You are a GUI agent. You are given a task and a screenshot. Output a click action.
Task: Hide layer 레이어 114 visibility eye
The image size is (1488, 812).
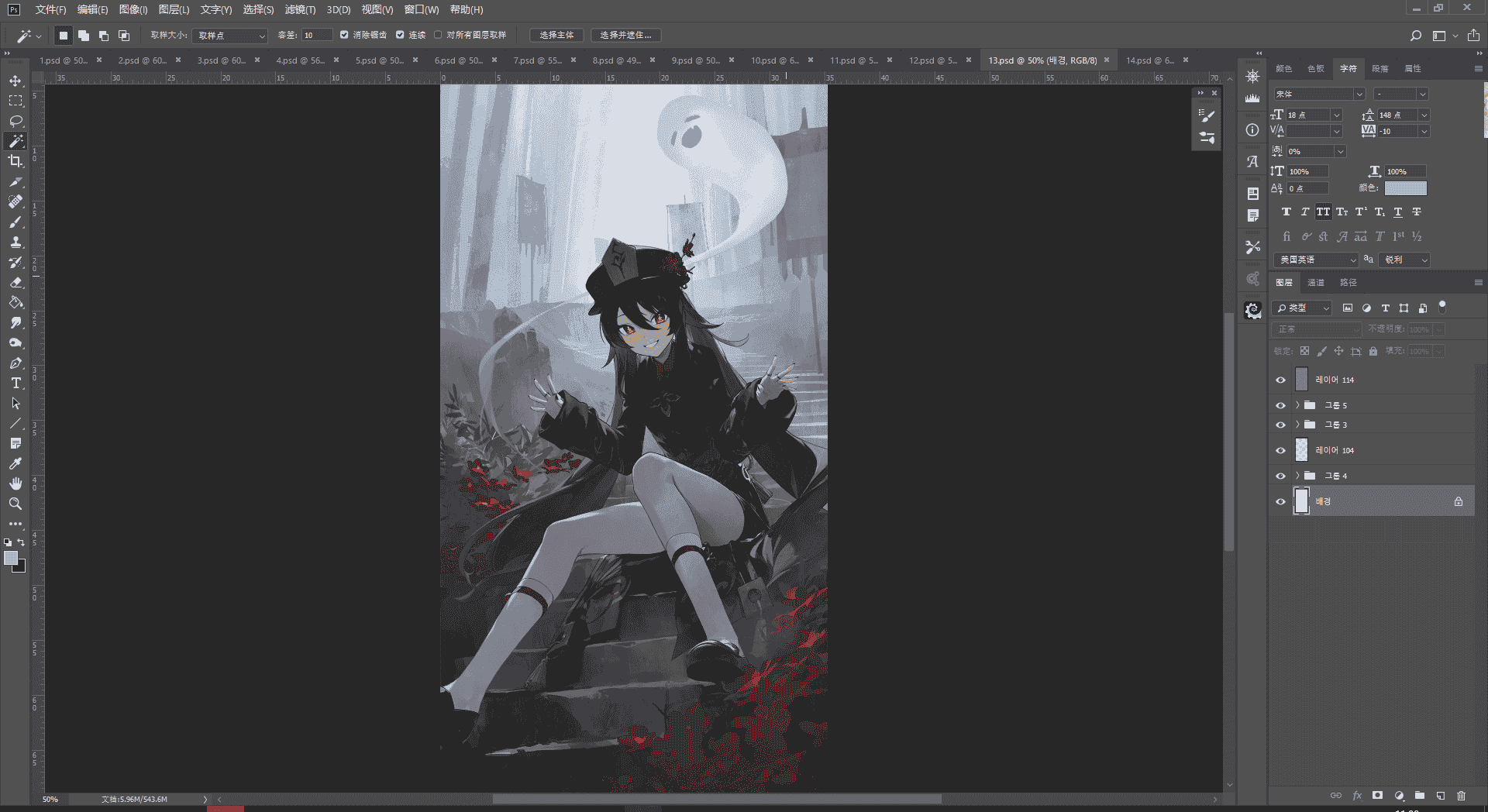click(x=1280, y=380)
